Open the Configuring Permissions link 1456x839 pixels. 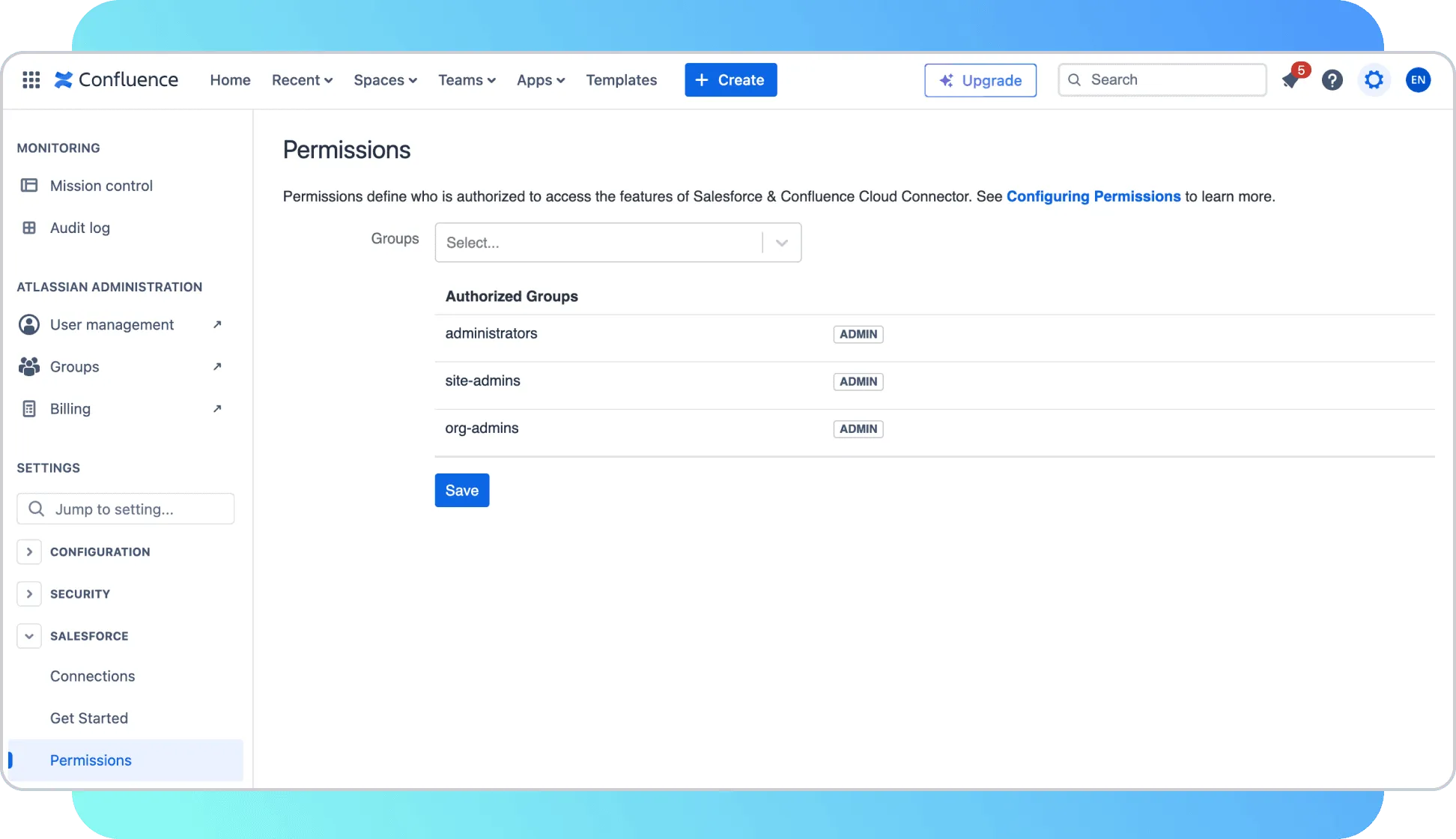point(1093,196)
